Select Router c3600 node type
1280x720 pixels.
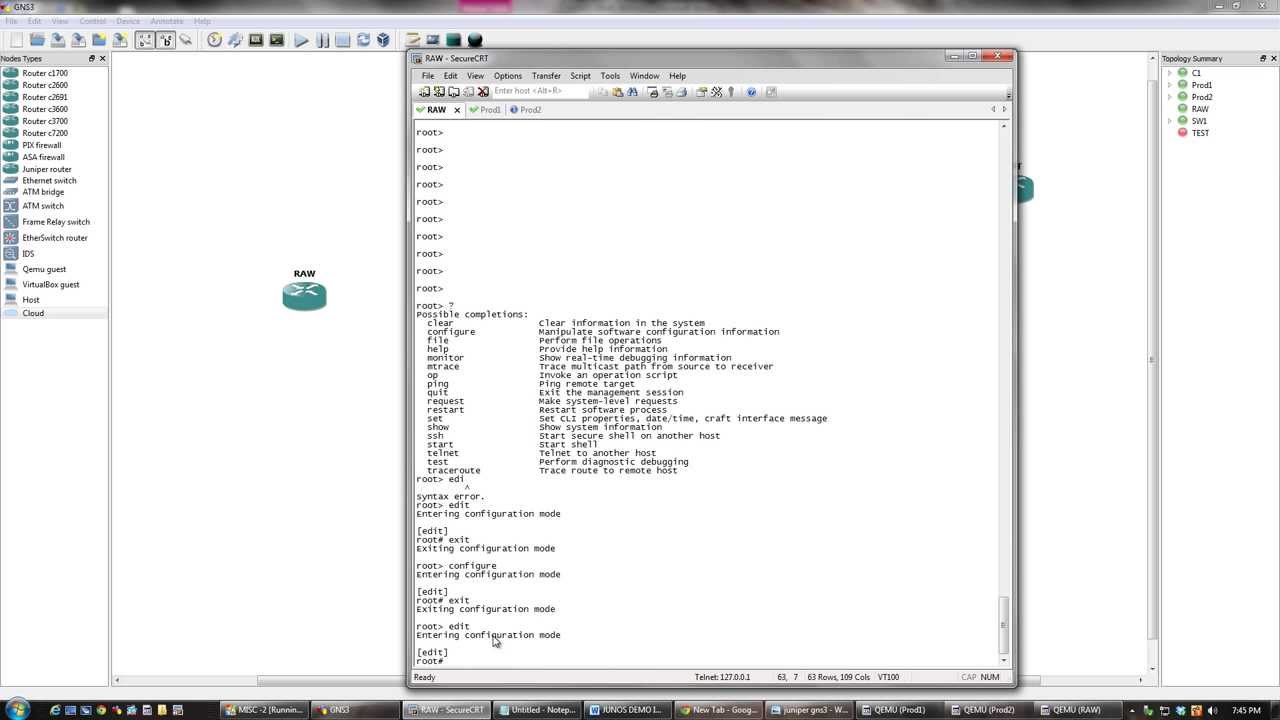click(x=45, y=109)
